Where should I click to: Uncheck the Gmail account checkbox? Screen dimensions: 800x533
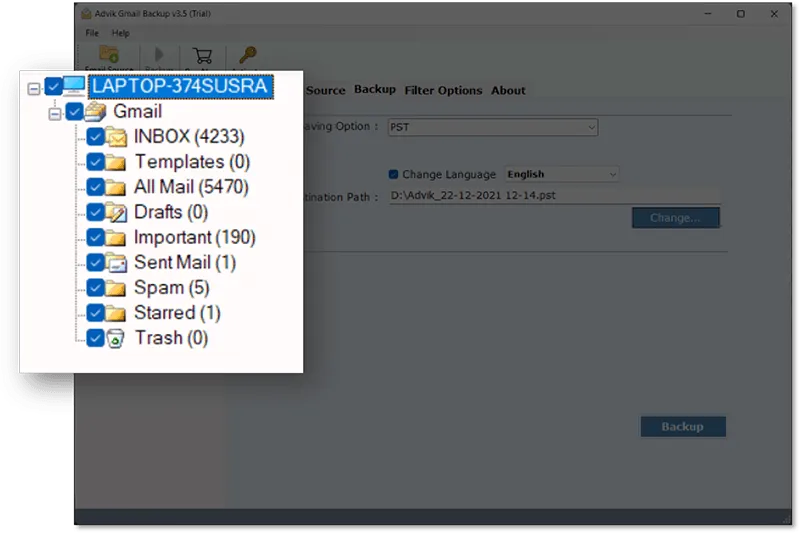(74, 111)
